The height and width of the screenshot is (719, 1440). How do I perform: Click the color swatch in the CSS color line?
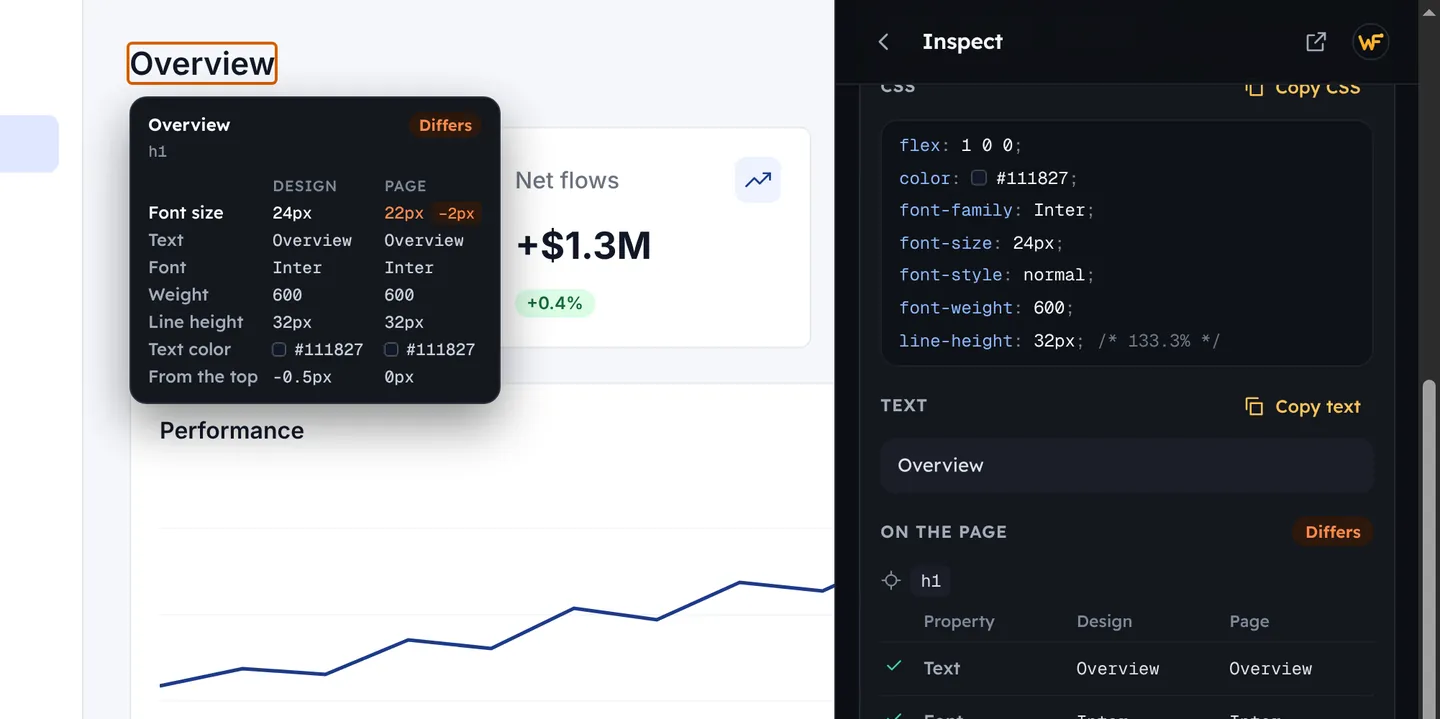coord(979,178)
